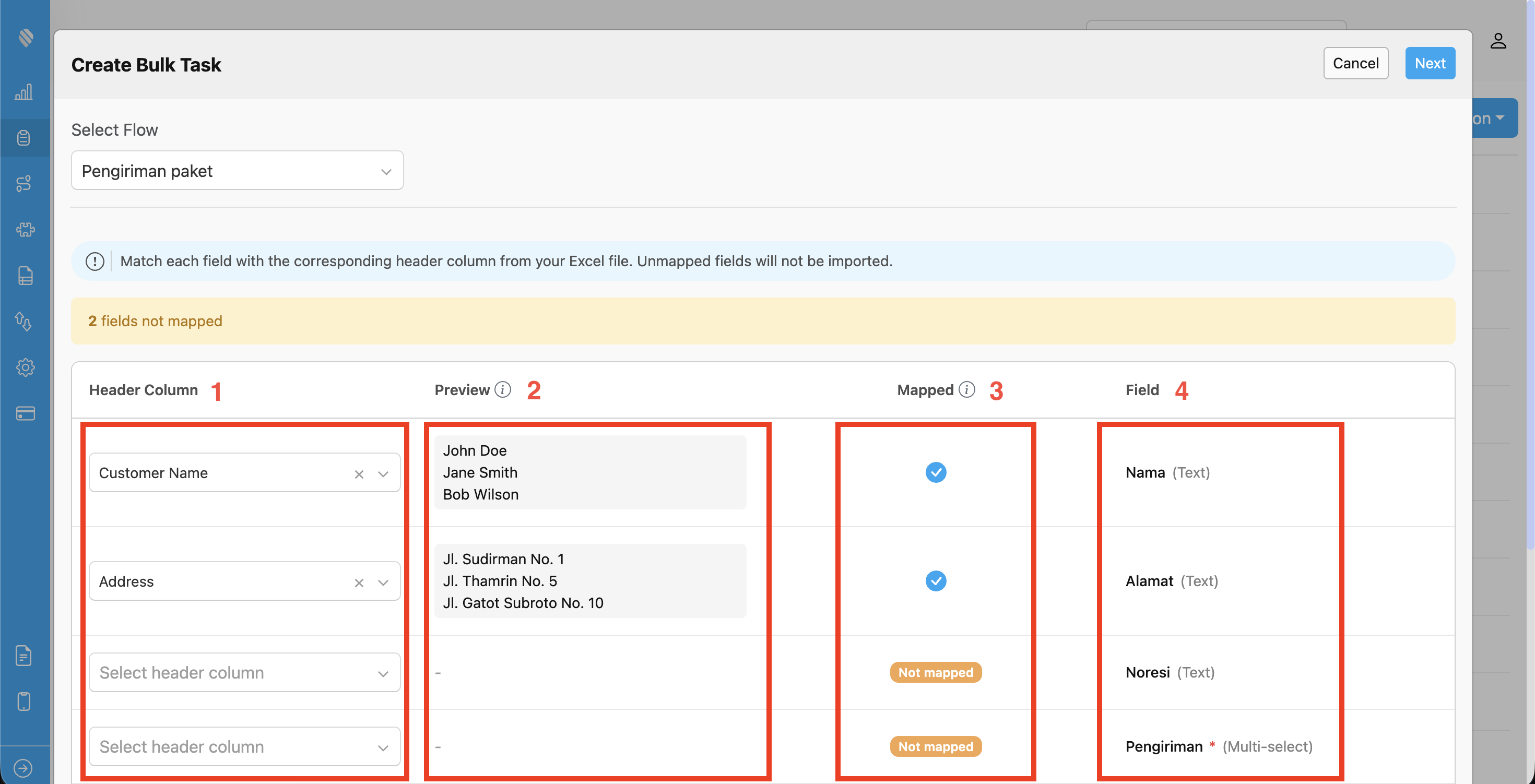Clear the Address mapping with the X
The height and width of the screenshot is (784, 1535).
(x=359, y=581)
